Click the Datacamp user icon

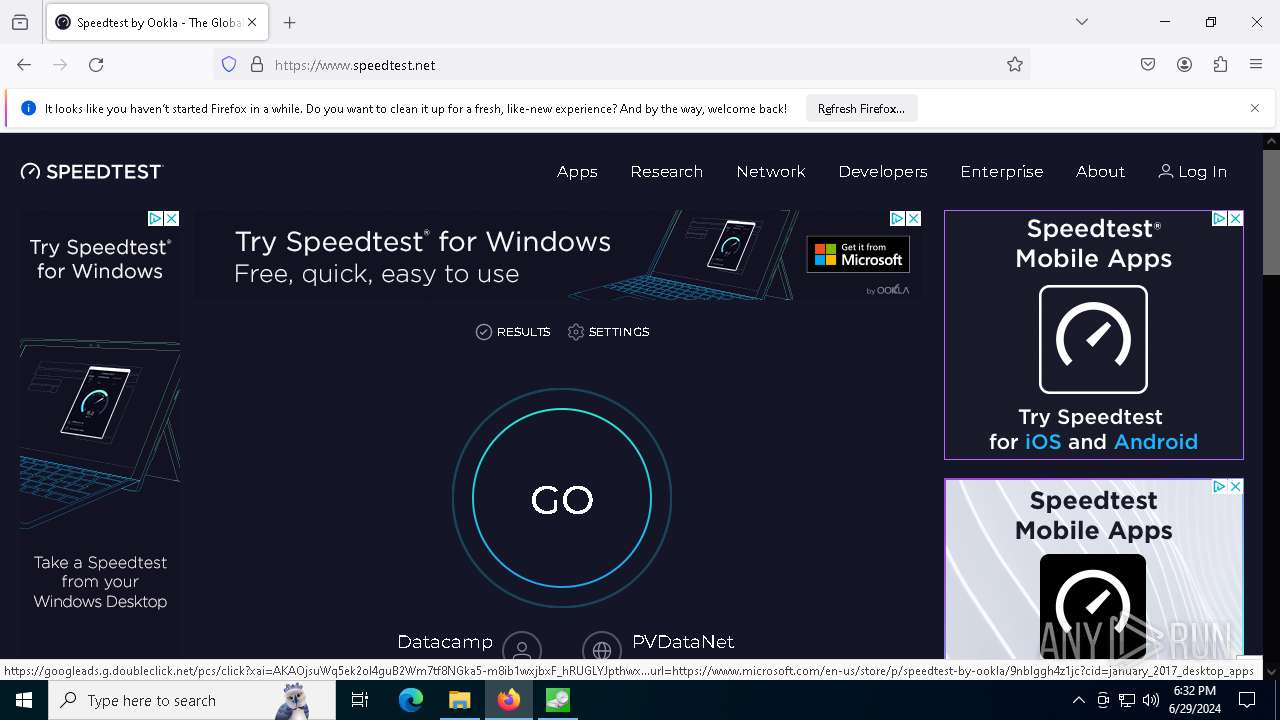(522, 649)
